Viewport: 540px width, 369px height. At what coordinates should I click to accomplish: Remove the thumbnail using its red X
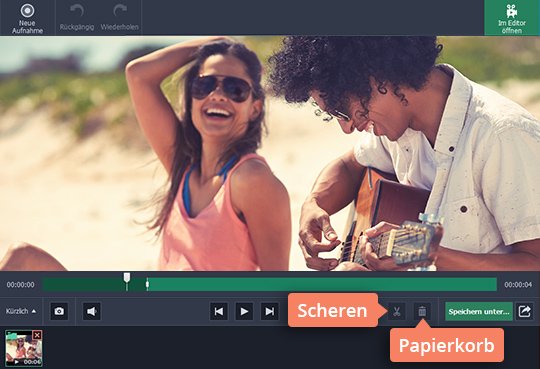point(37,335)
